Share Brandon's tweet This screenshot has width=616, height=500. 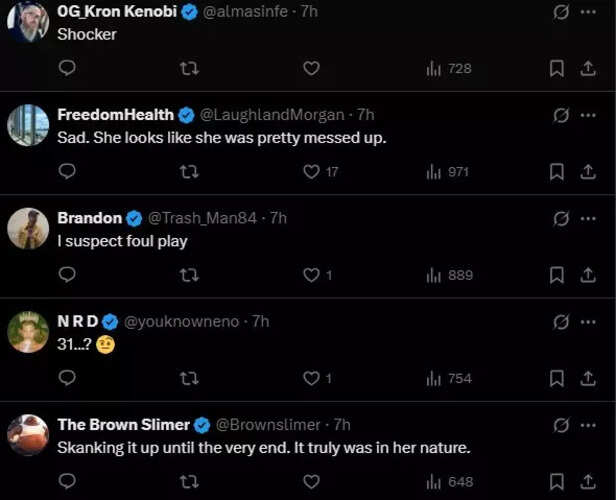tap(587, 275)
